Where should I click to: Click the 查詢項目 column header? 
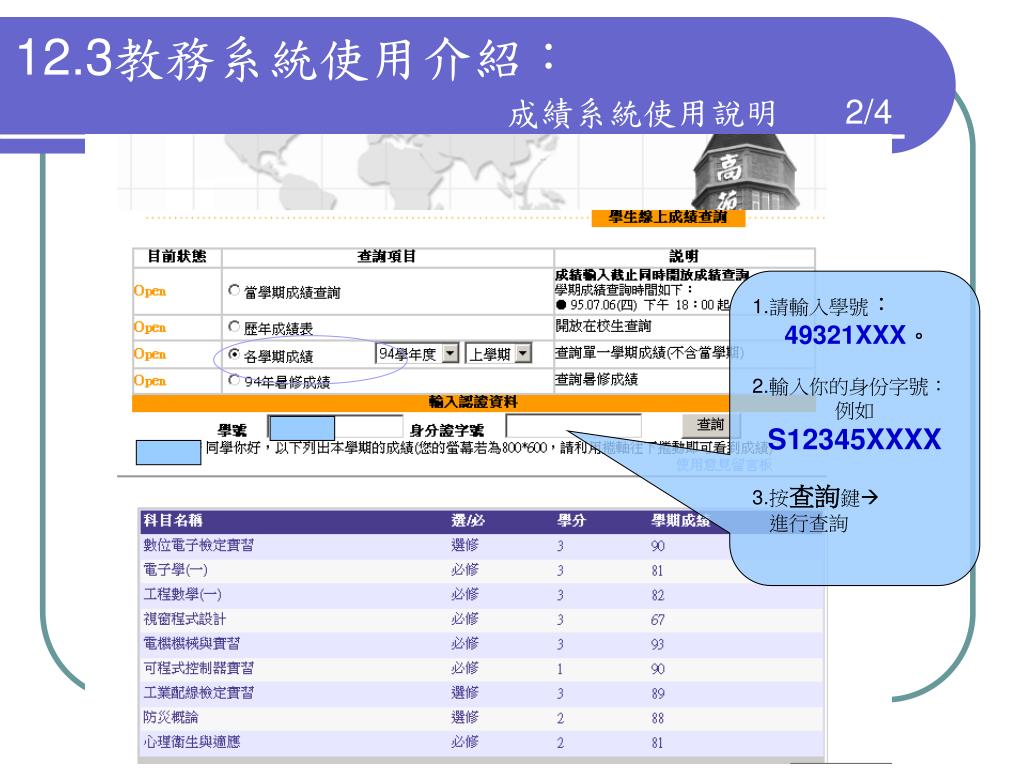coord(387,256)
